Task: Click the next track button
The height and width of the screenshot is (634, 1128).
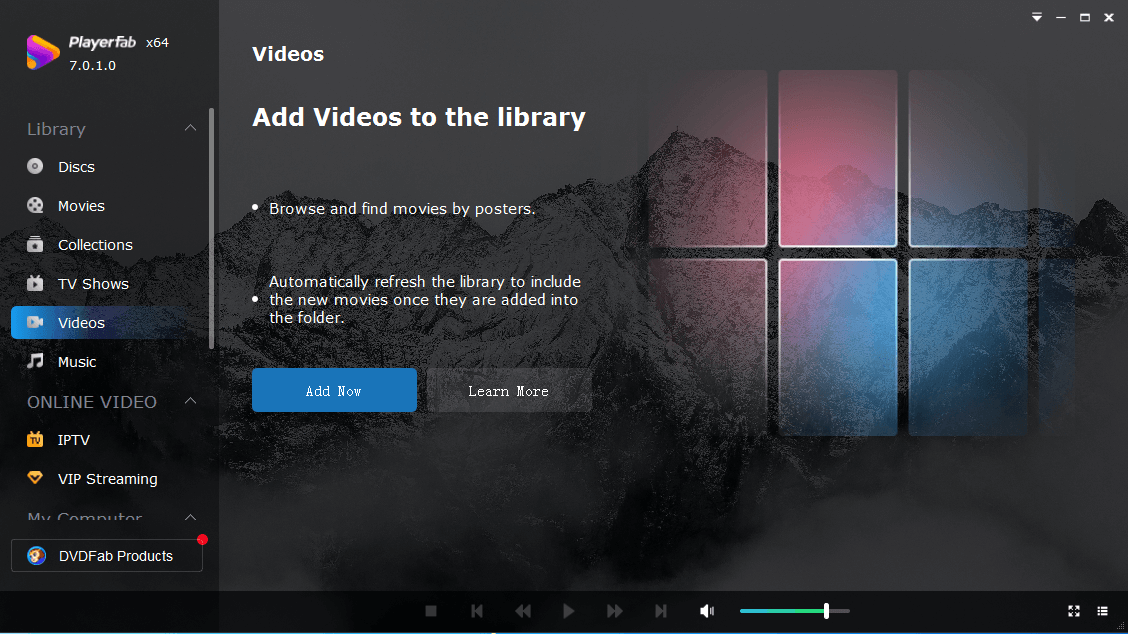Action: (660, 611)
